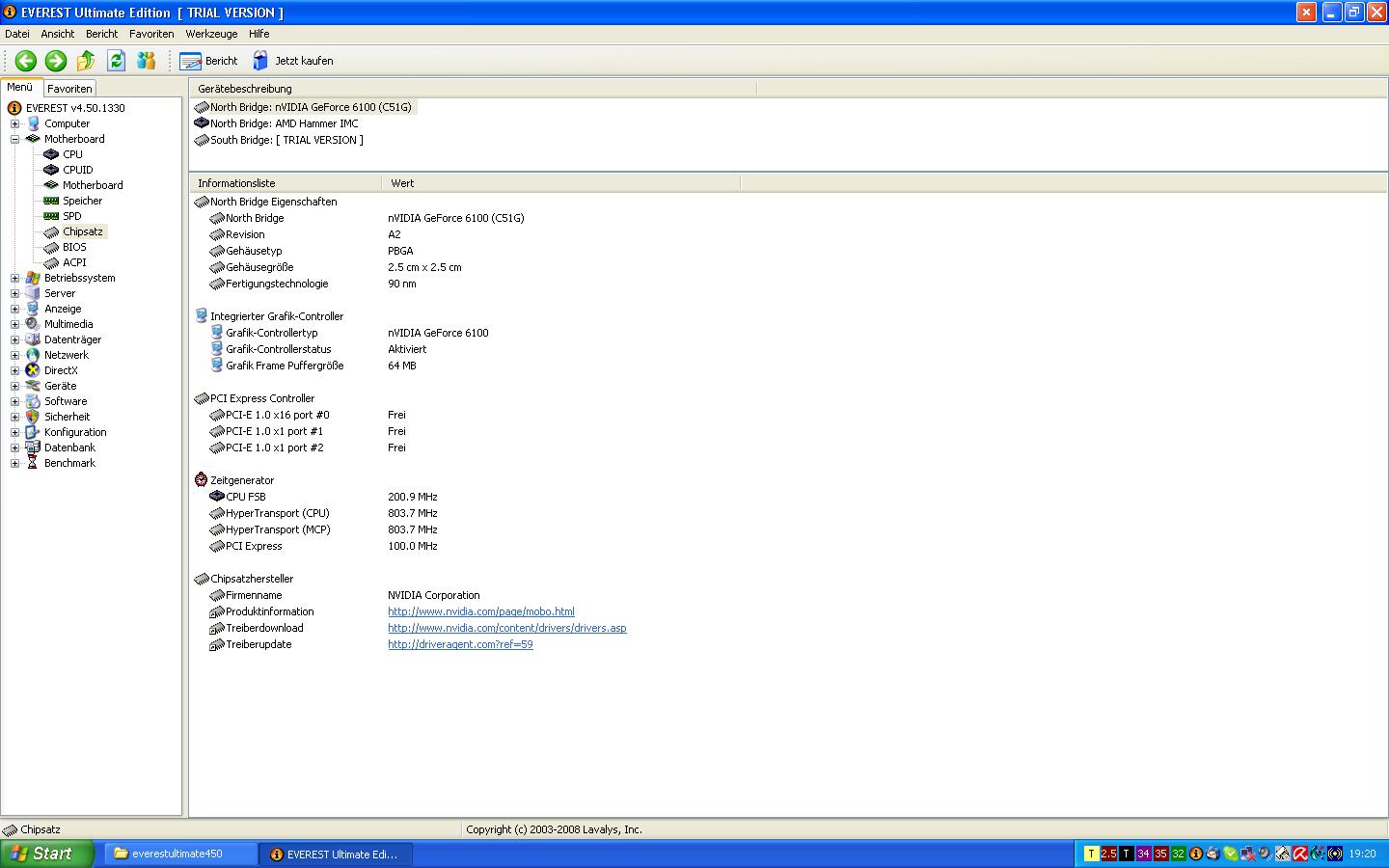
Task: Select ACPI in the tree
Action: click(x=74, y=262)
